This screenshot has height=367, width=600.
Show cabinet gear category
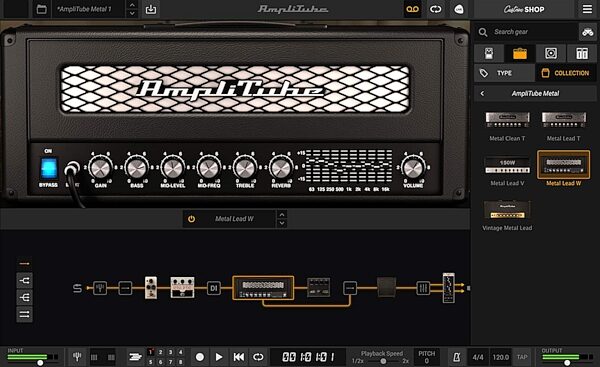point(551,54)
